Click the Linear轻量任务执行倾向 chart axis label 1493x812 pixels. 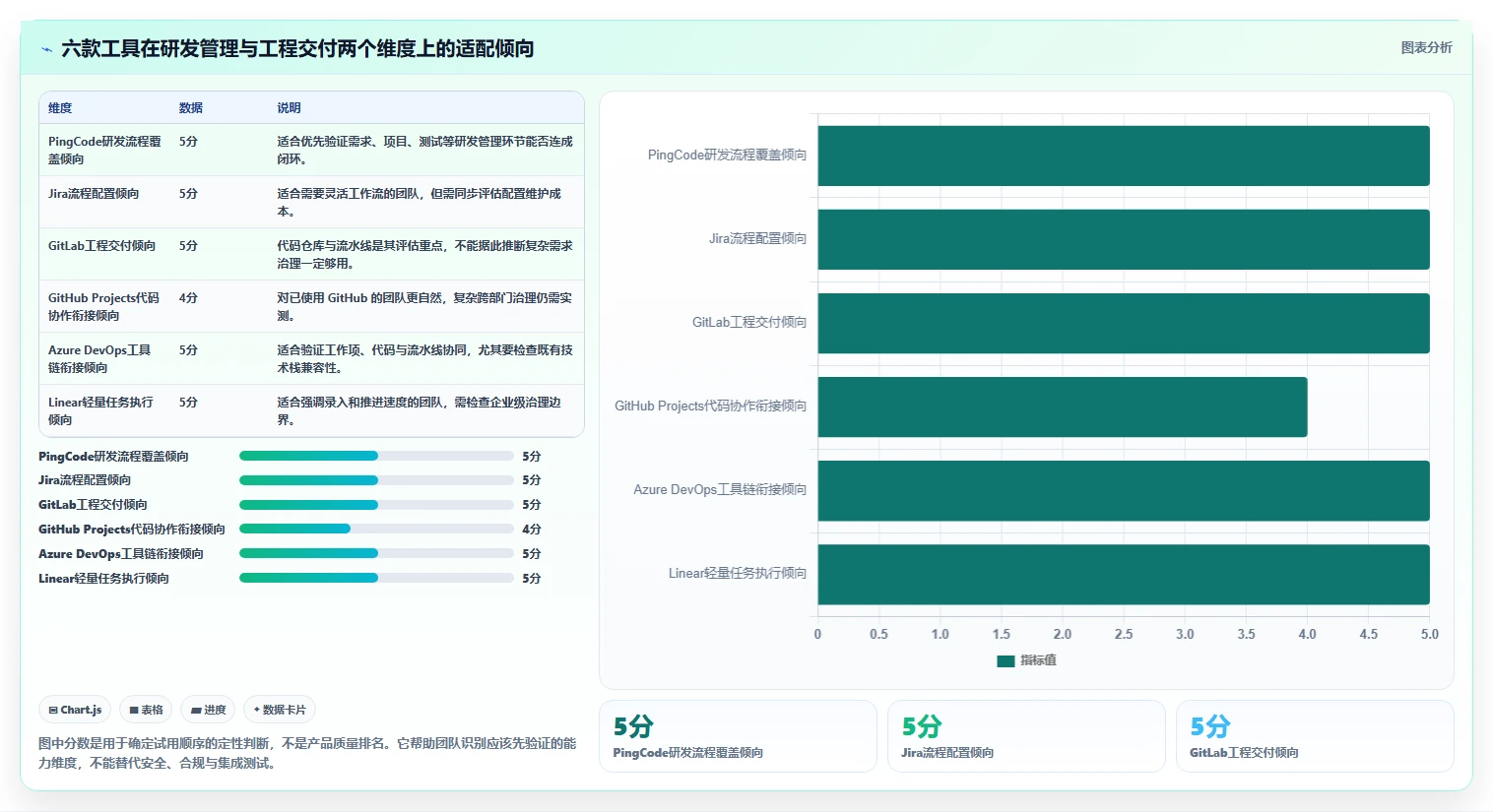click(x=738, y=573)
